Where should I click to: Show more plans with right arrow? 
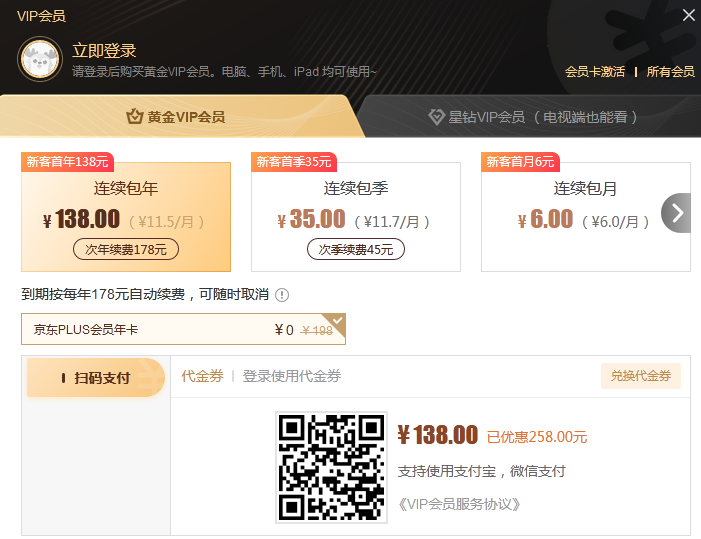[676, 213]
